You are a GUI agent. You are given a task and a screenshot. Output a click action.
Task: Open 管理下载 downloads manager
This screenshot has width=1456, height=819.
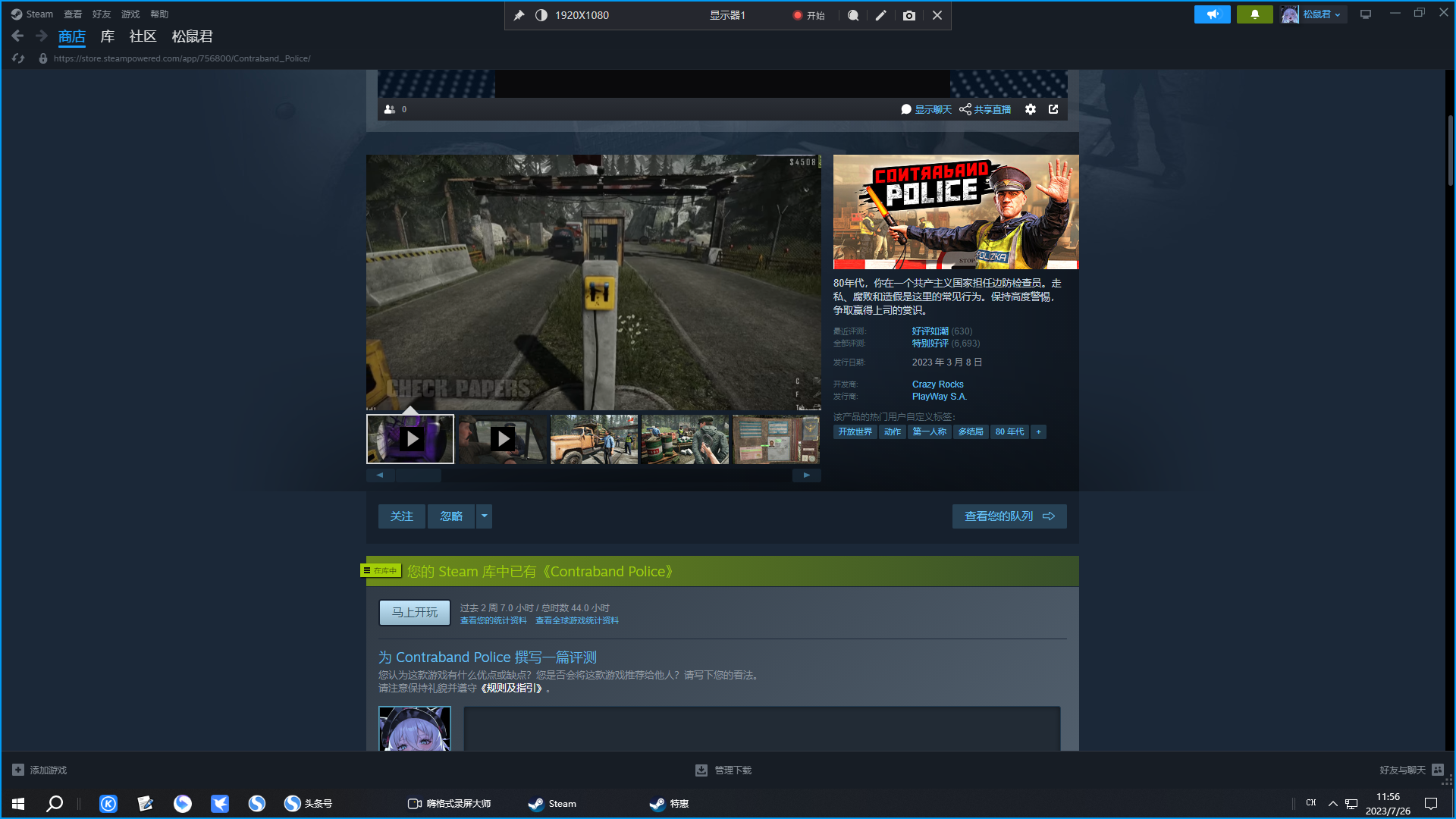click(723, 770)
